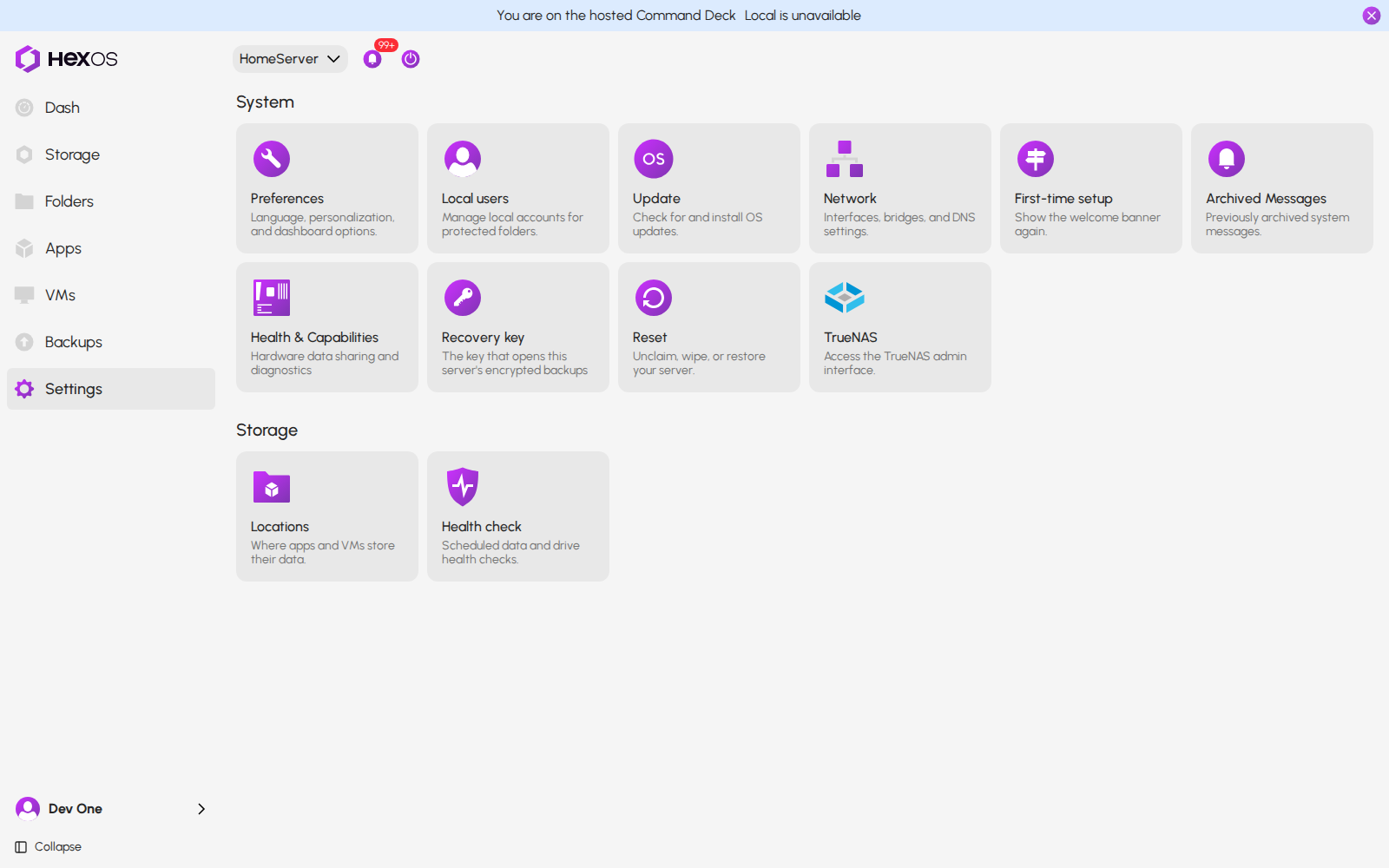Click the Update OS circle icon
The height and width of the screenshot is (868, 1389).
(654, 159)
